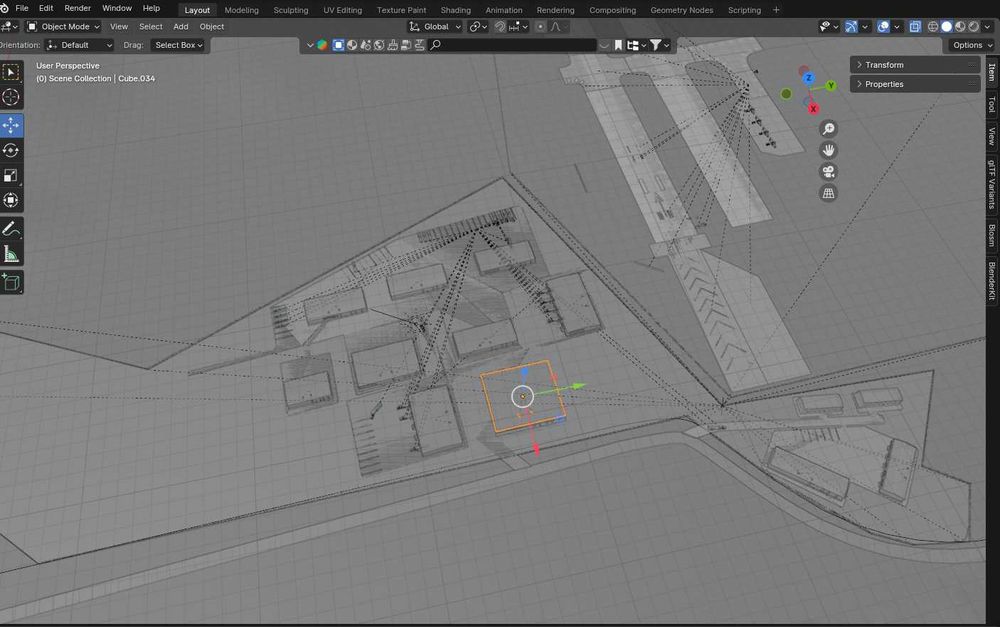1000x627 pixels.
Task: Click the red X axis gizmo ball
Action: (813, 109)
